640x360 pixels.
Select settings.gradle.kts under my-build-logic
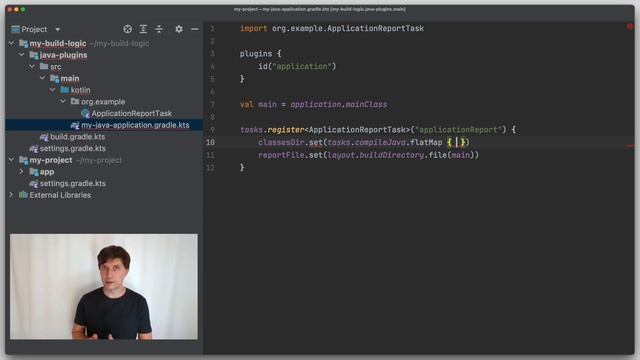[x=67, y=148]
